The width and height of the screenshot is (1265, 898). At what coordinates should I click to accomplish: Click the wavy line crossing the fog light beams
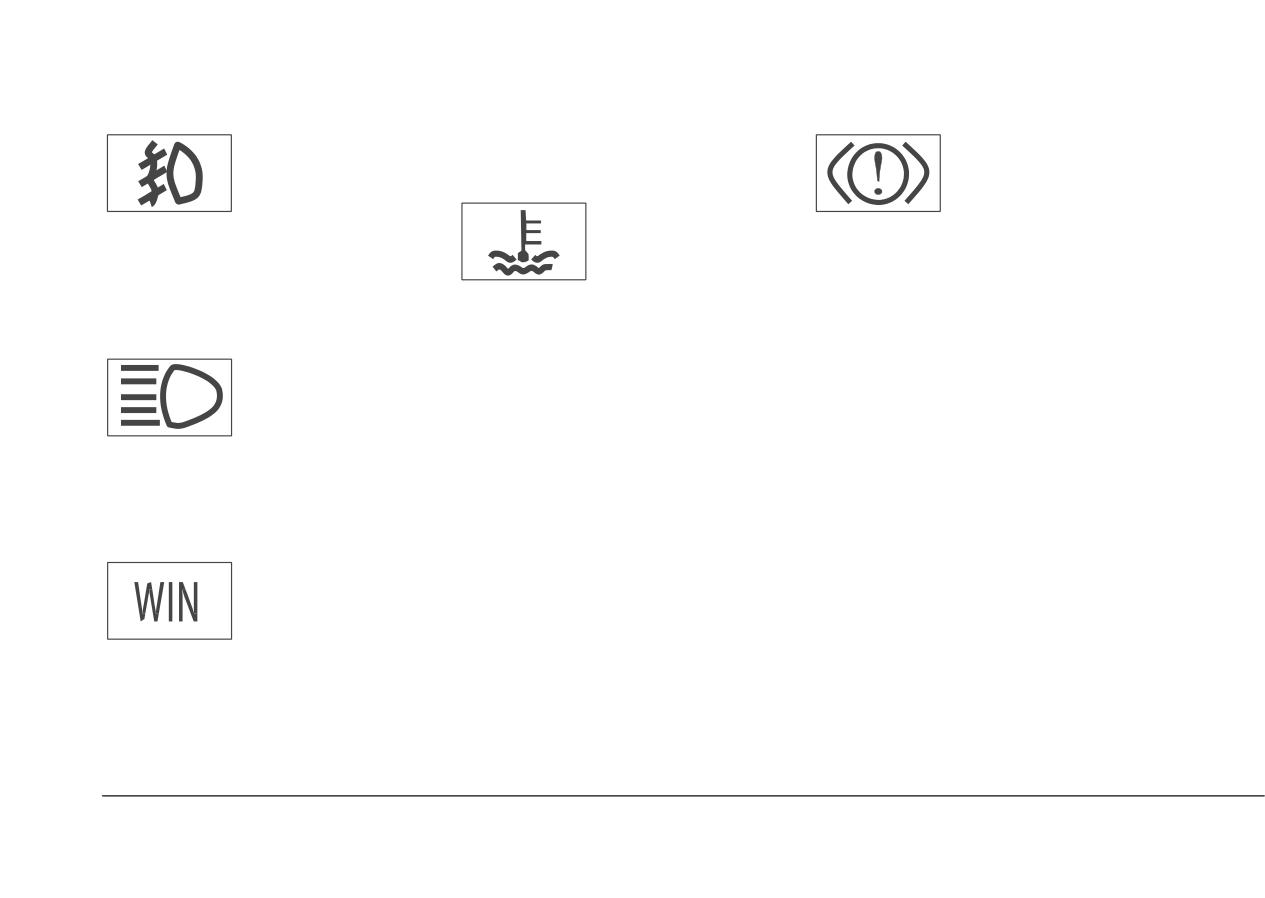tap(151, 174)
